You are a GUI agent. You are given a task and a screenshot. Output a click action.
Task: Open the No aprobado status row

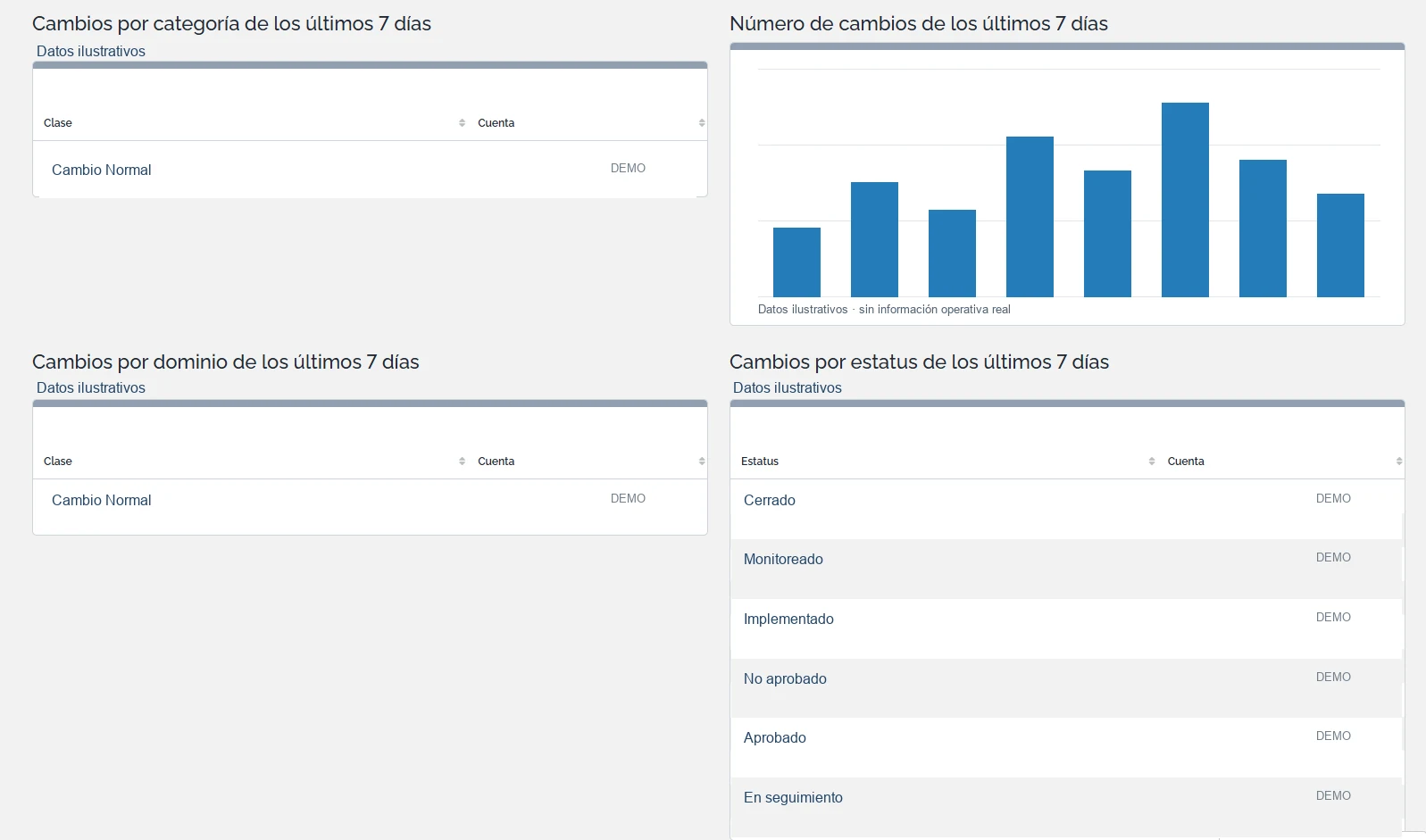point(1067,688)
